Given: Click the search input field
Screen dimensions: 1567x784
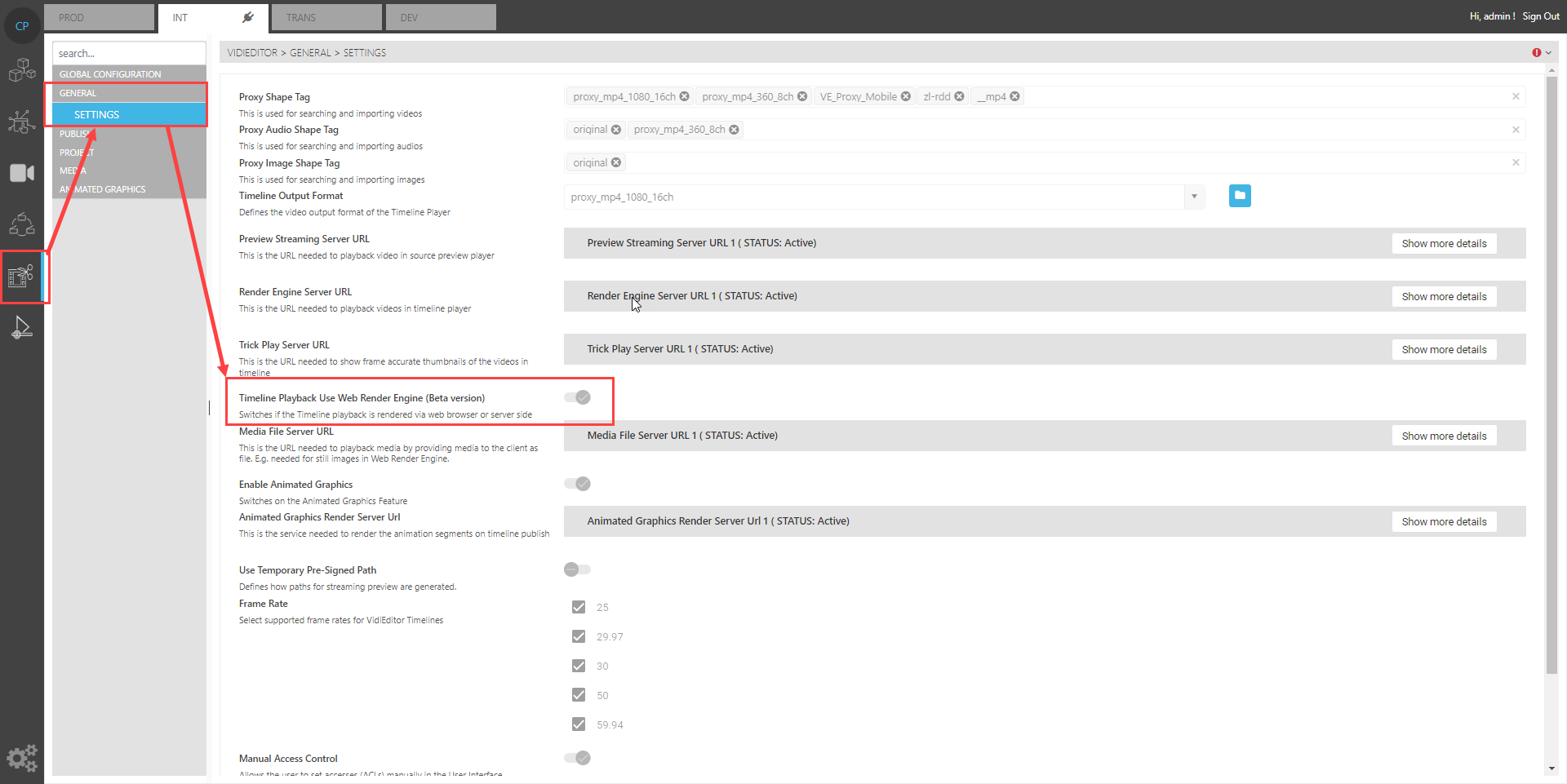Looking at the screenshot, I should 129,53.
